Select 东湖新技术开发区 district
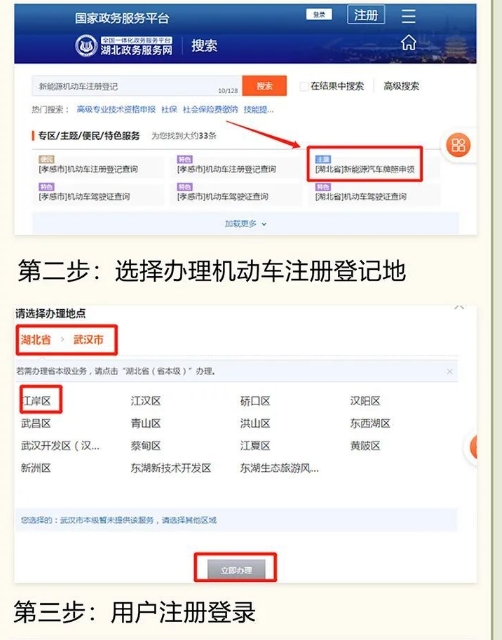502x640 pixels. (171, 468)
